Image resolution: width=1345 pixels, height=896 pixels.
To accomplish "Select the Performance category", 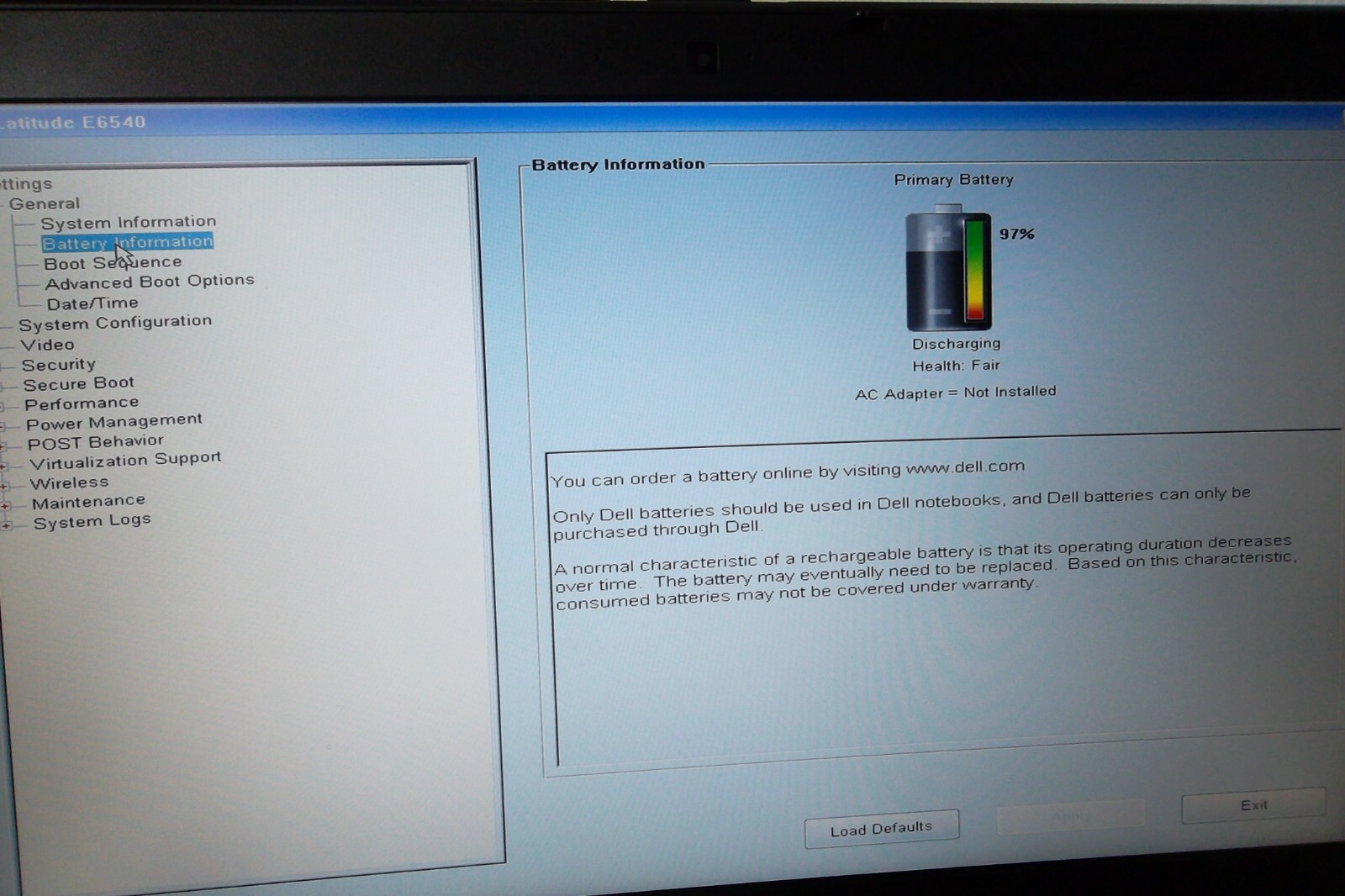I will tap(82, 403).
